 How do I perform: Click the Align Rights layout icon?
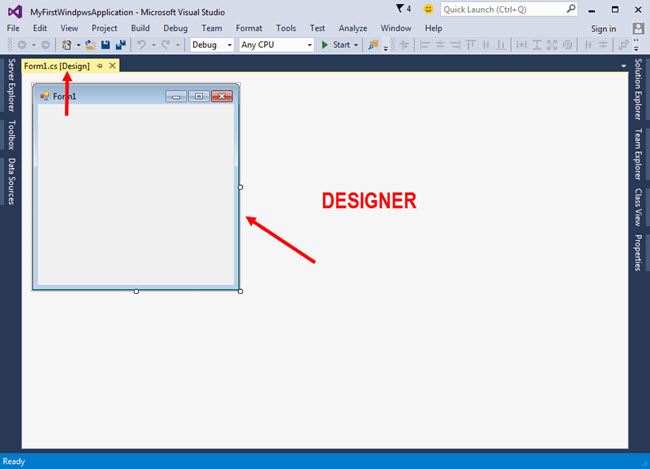tap(455, 45)
